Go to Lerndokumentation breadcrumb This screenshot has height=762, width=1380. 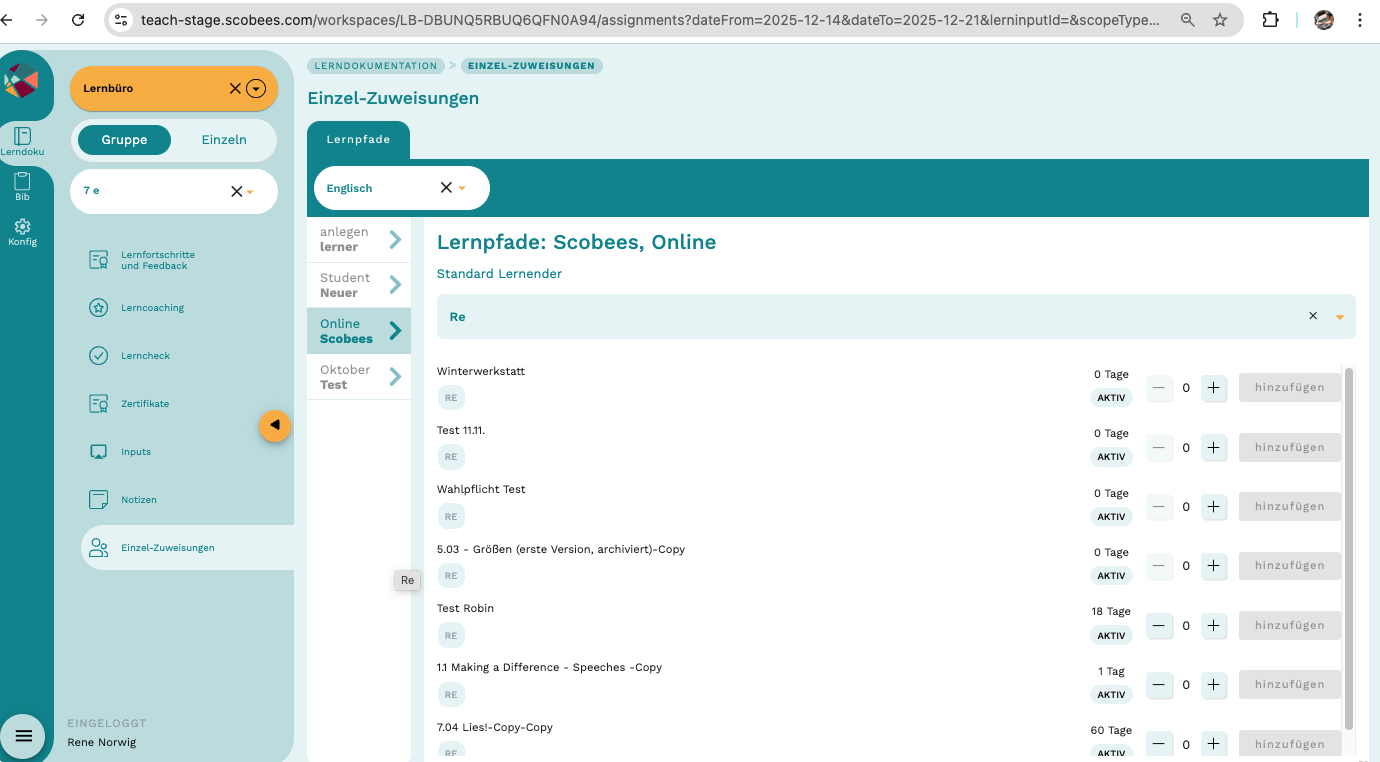coord(376,66)
